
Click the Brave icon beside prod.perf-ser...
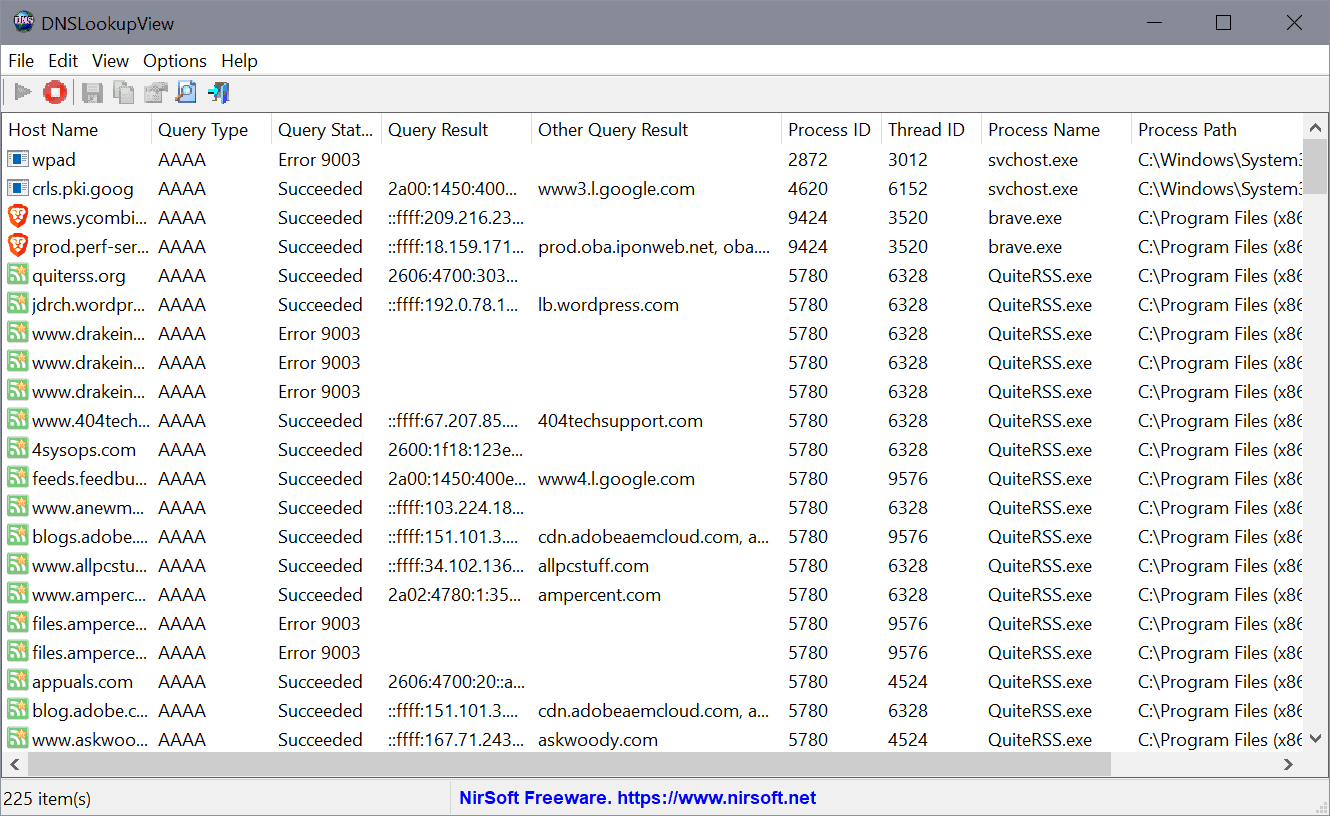pyautogui.click(x=17, y=246)
